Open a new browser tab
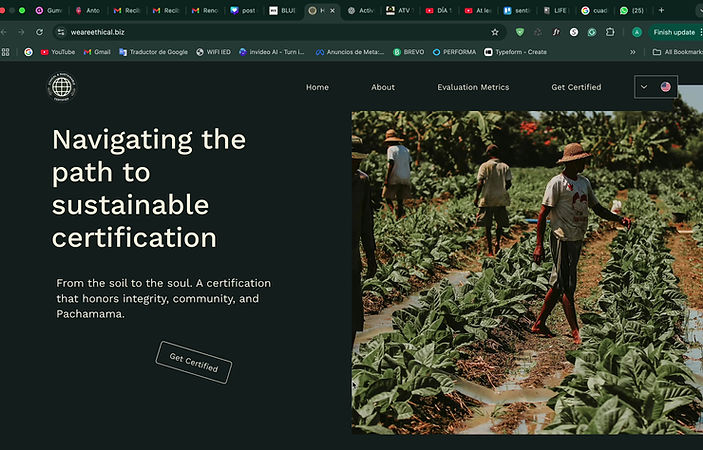The image size is (703, 450). pyautogui.click(x=661, y=10)
